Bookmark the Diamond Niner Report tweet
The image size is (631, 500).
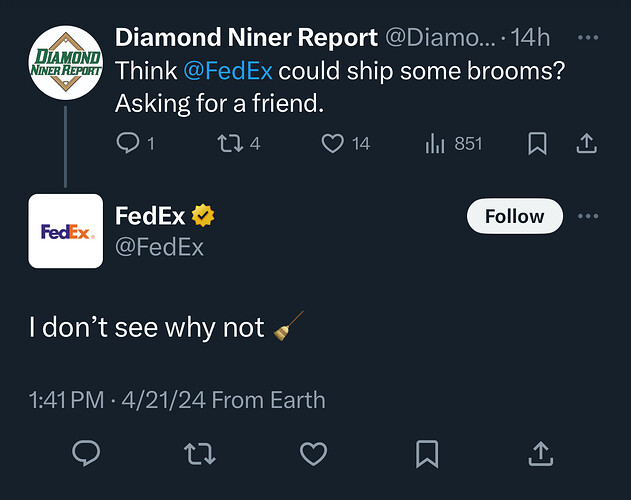click(537, 144)
